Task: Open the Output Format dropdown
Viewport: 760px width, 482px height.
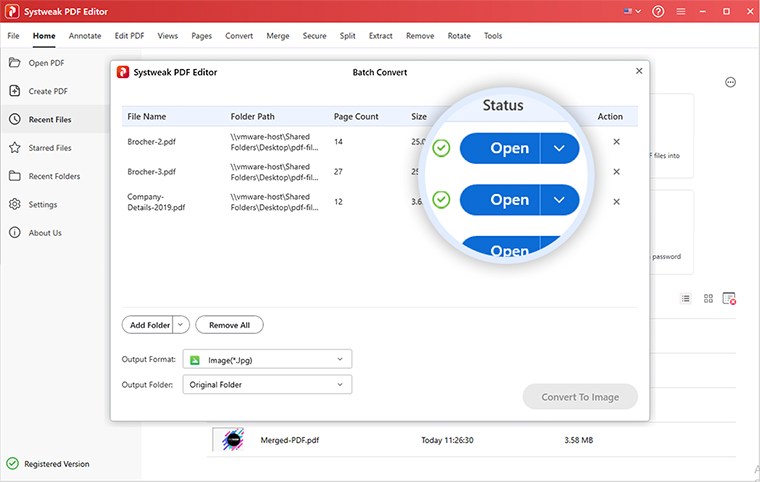Action: click(267, 359)
